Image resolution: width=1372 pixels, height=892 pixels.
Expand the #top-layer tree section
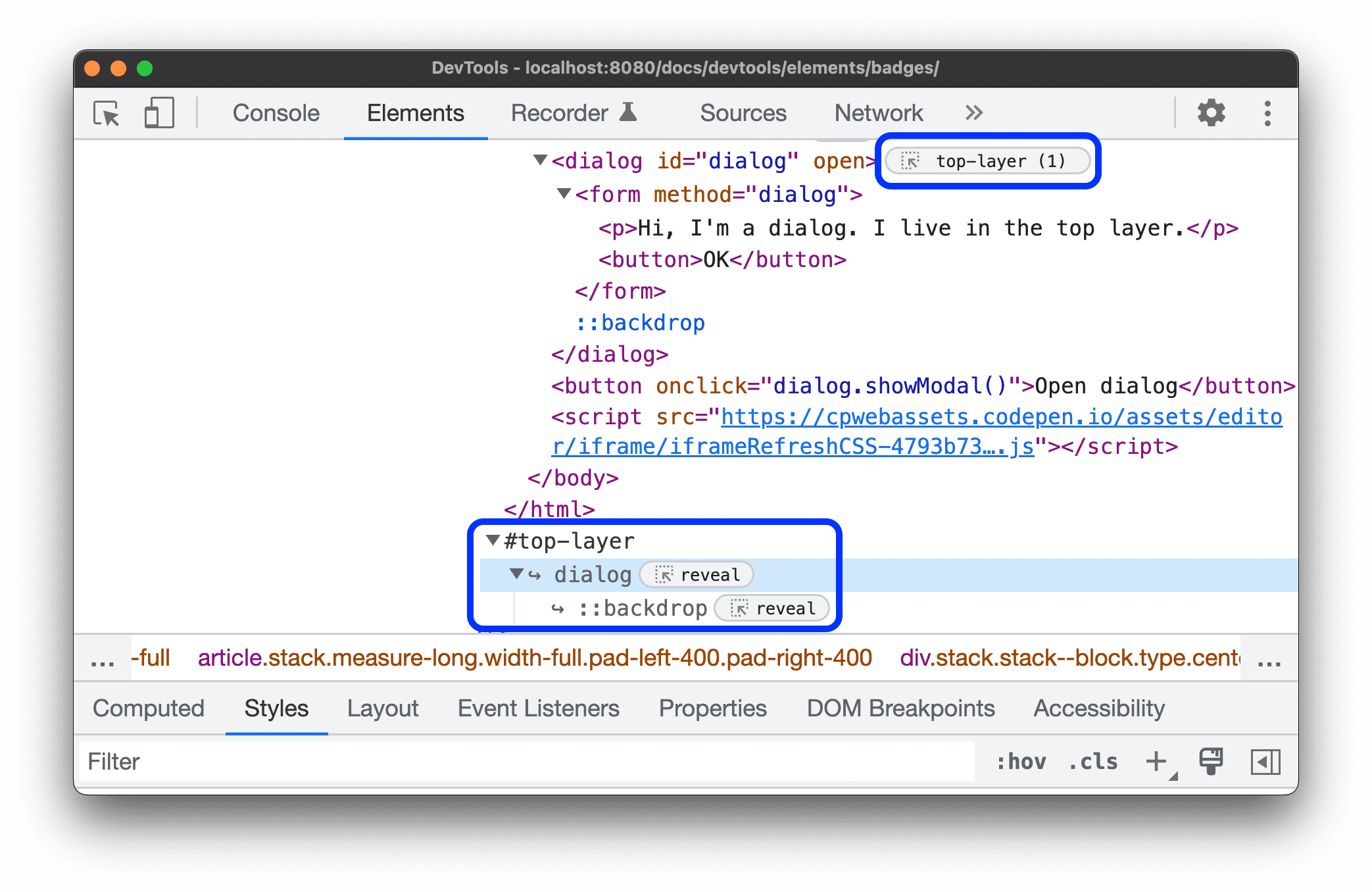click(490, 541)
